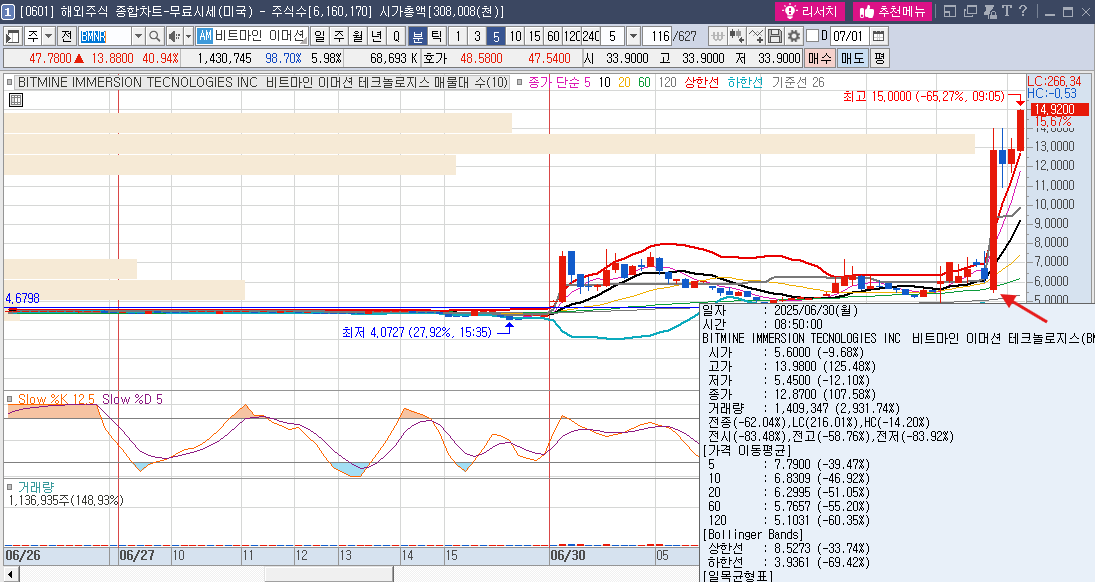The height and width of the screenshot is (582, 1095).
Task: Select the 3-minute interval button
Action: coord(477,36)
